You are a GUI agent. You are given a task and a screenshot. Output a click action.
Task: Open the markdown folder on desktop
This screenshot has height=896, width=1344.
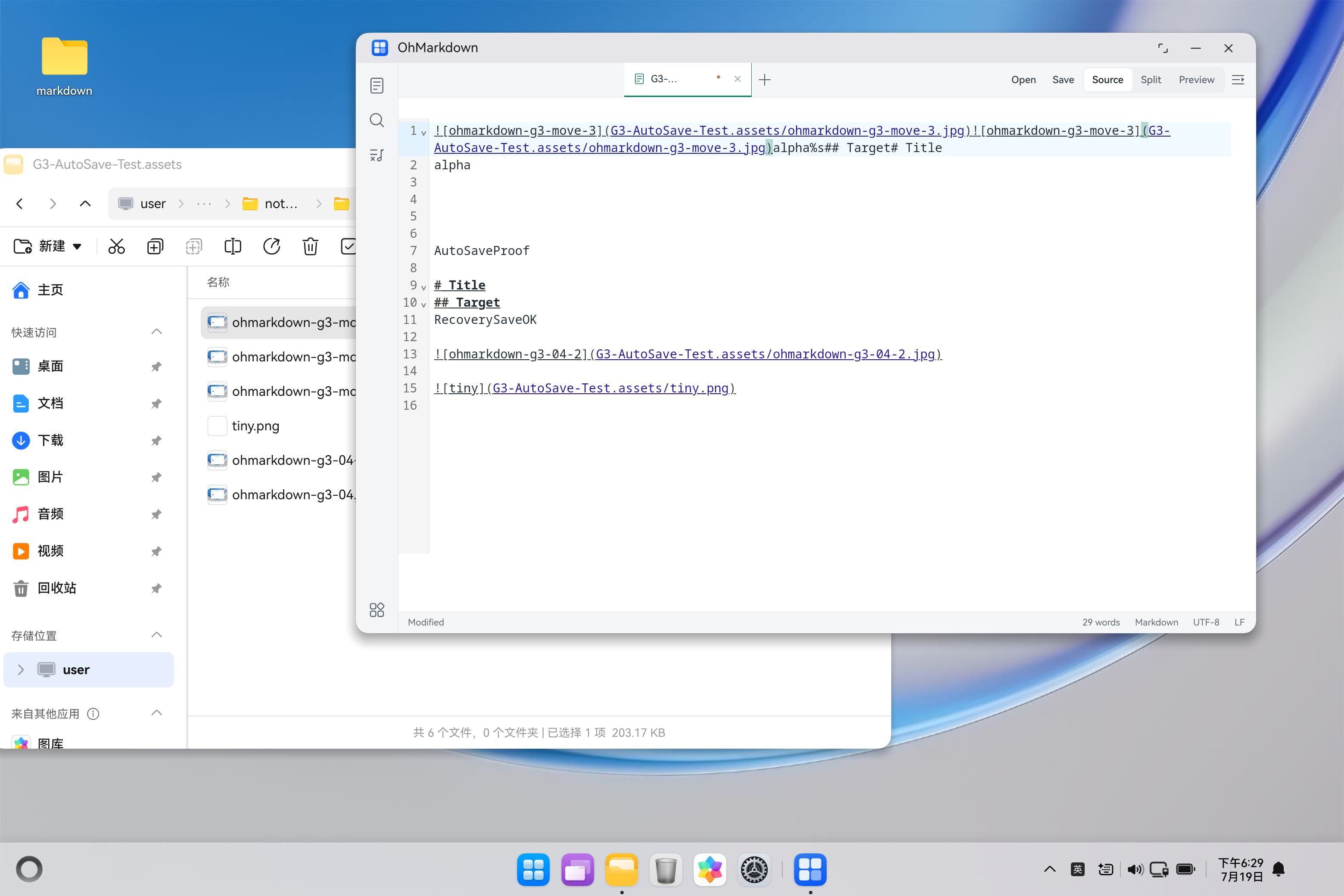pos(65,67)
